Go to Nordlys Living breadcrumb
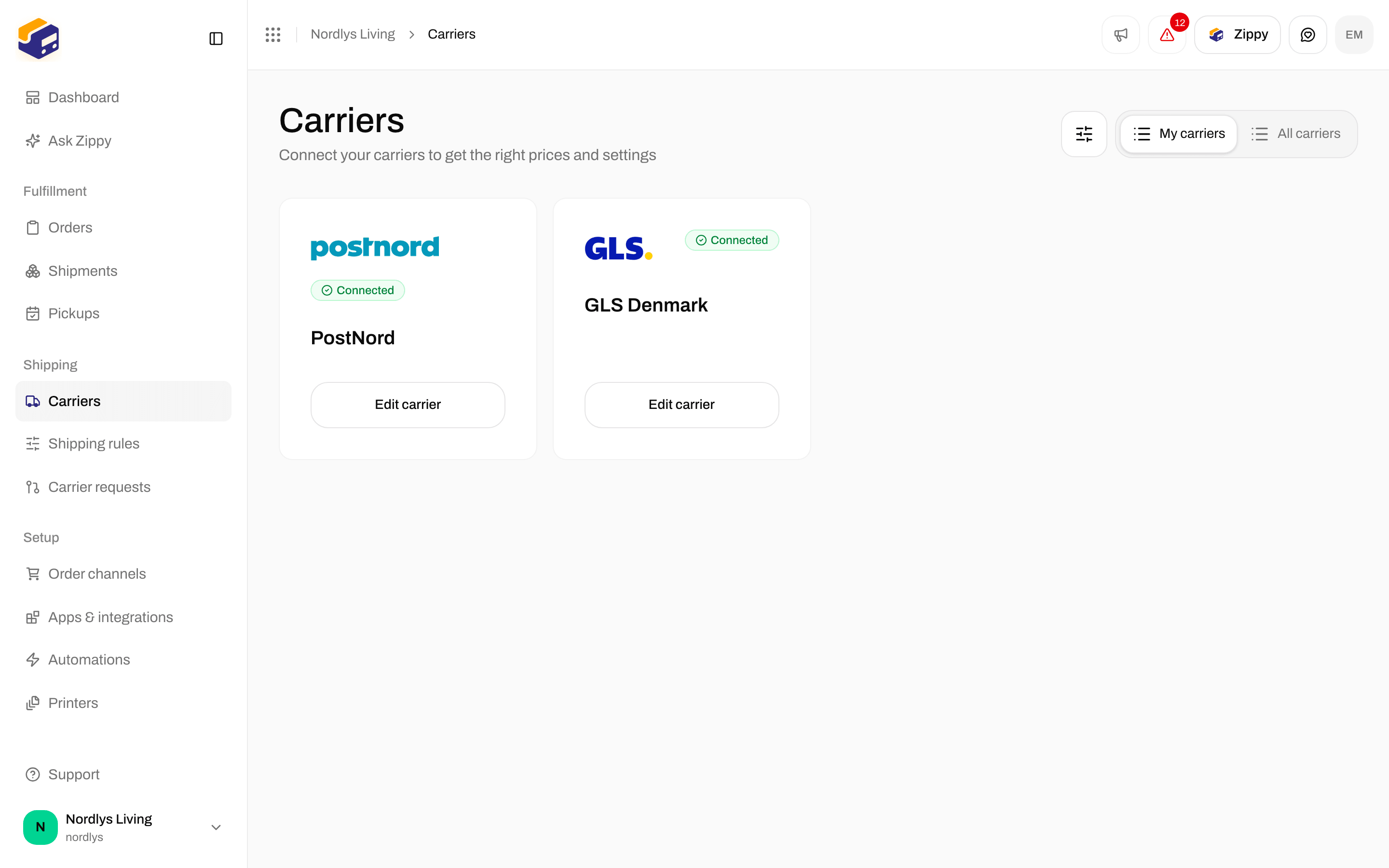 (x=353, y=34)
